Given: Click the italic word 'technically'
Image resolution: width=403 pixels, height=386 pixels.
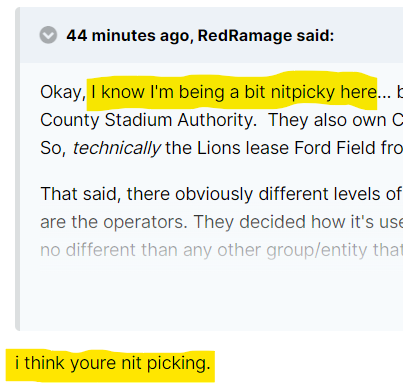Looking at the screenshot, I should pos(117,148).
